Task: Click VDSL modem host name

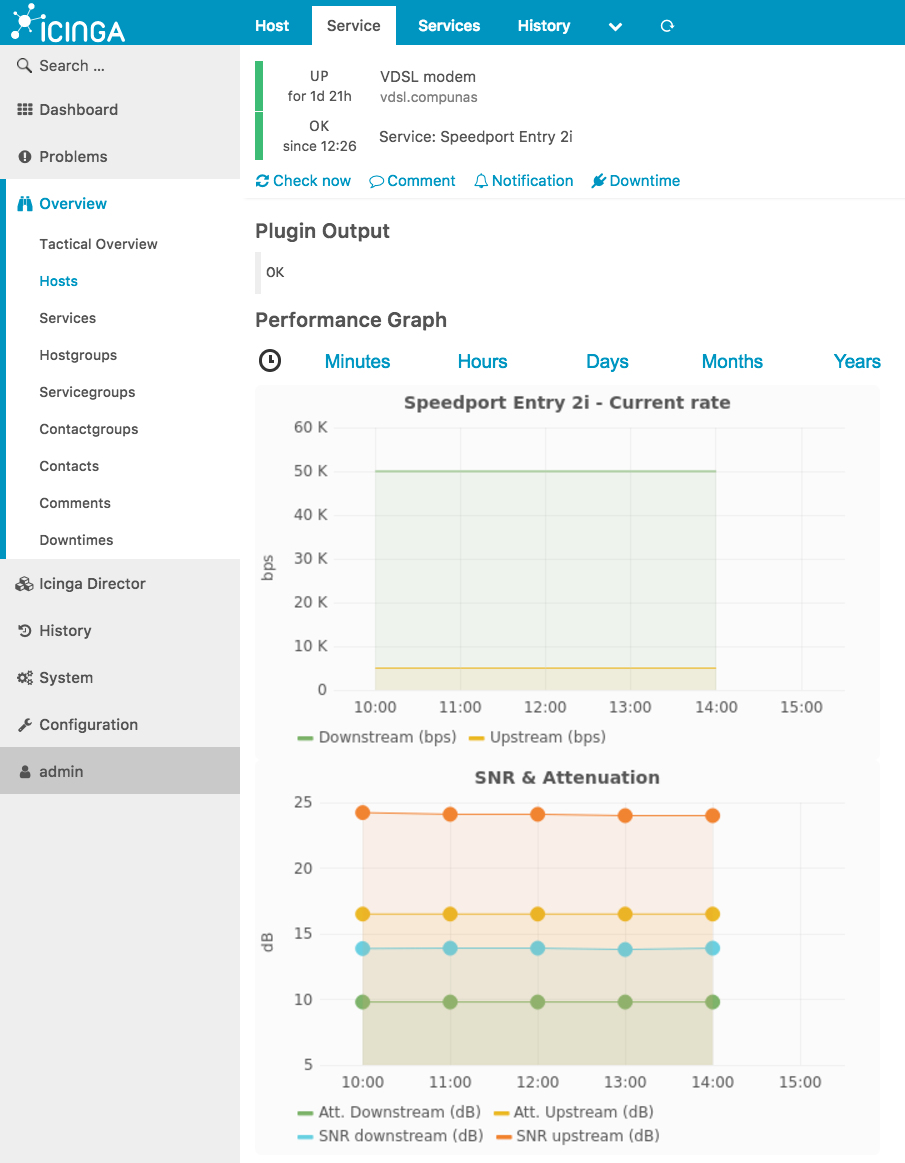Action: [x=428, y=77]
